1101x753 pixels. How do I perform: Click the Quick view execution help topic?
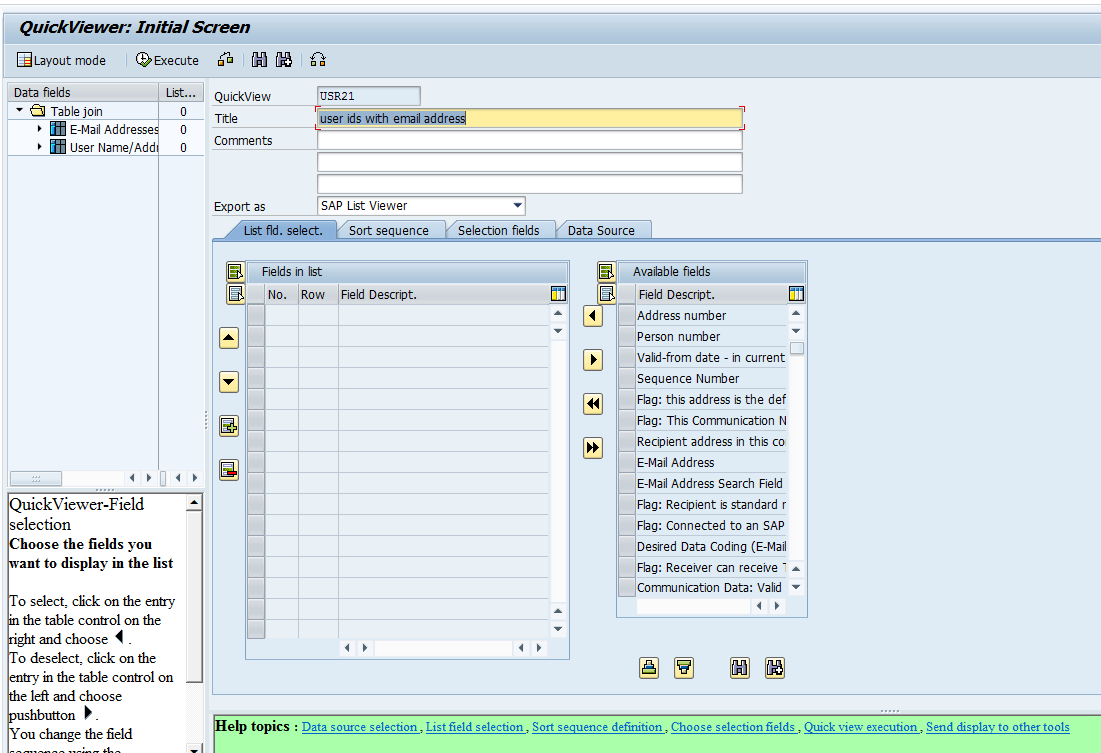point(861,727)
